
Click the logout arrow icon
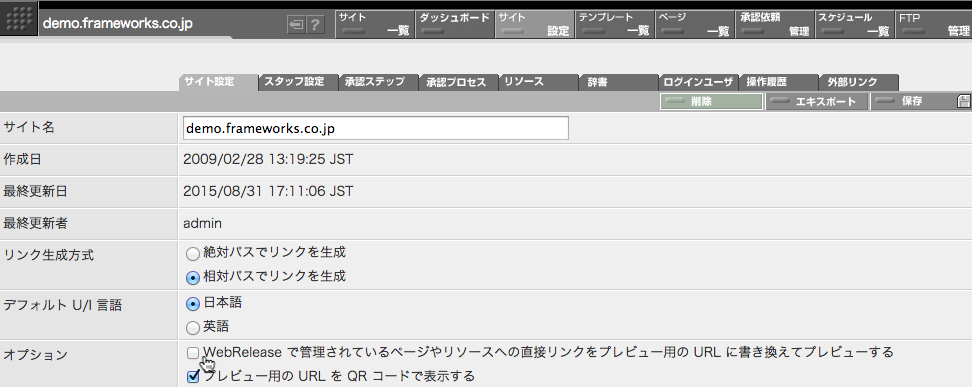coord(297,25)
